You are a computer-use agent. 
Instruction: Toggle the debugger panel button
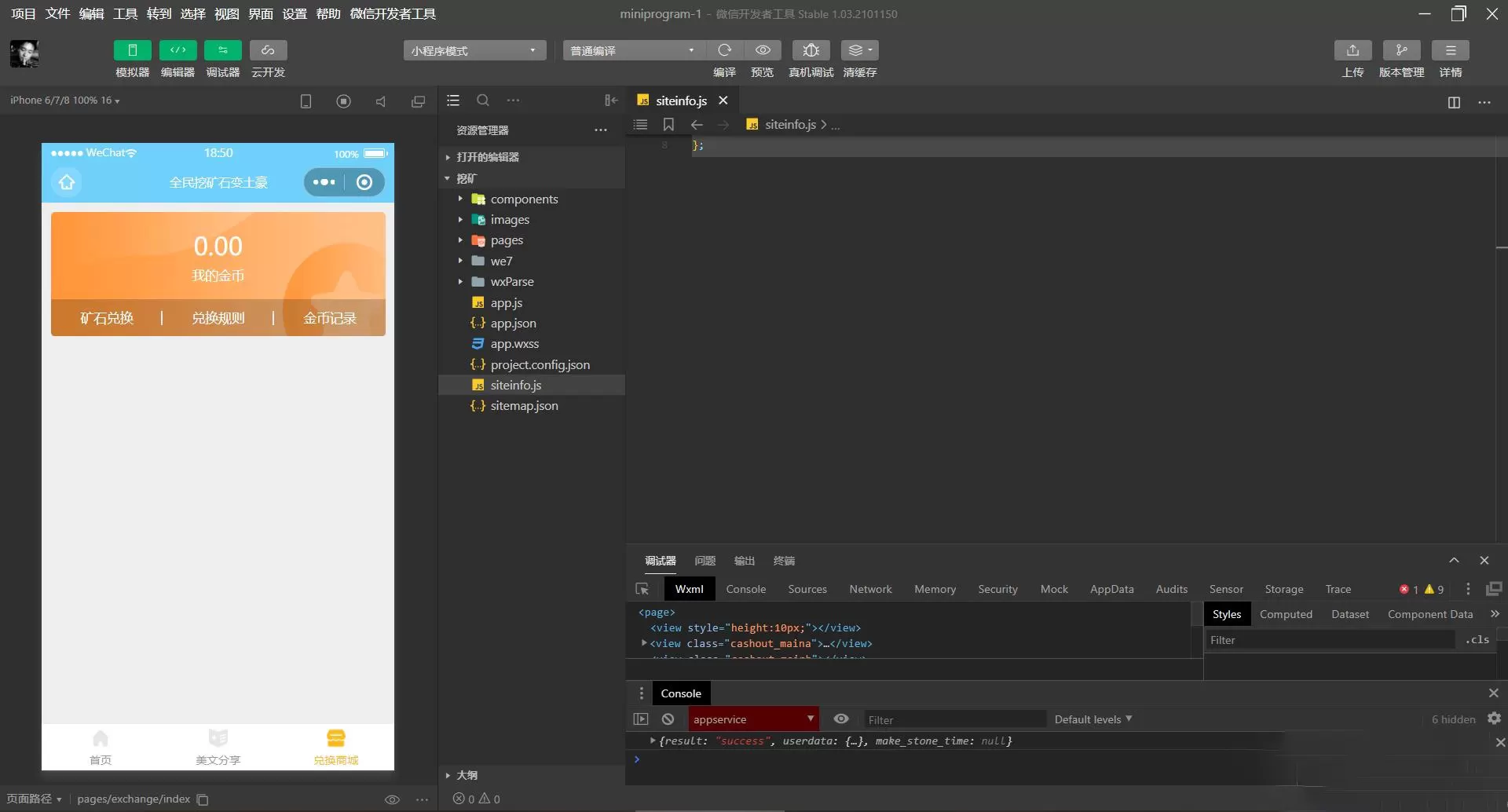pos(223,50)
